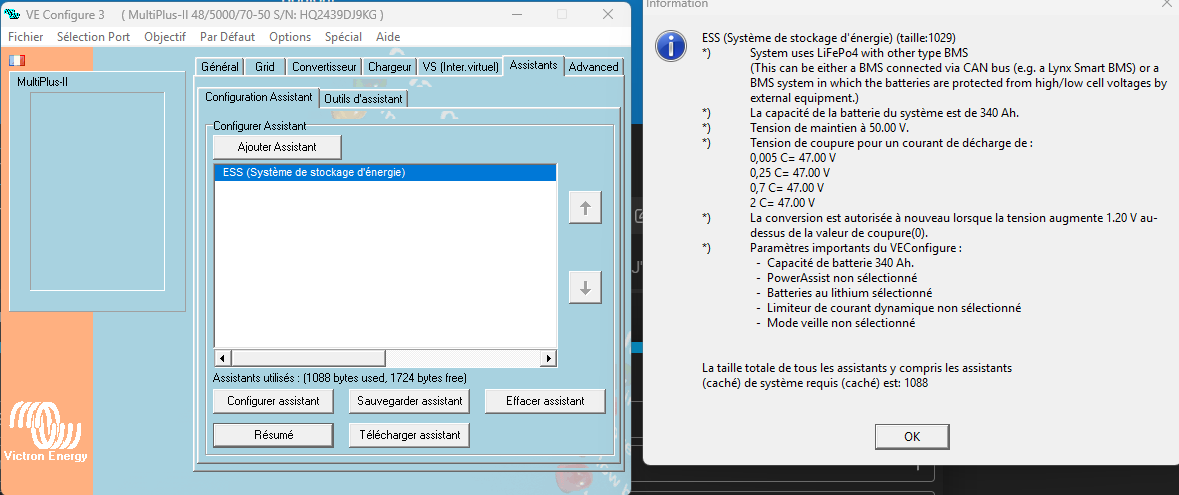The width and height of the screenshot is (1179, 495).
Task: Click the MultiPlus-II device panel label
Action: coord(42,82)
